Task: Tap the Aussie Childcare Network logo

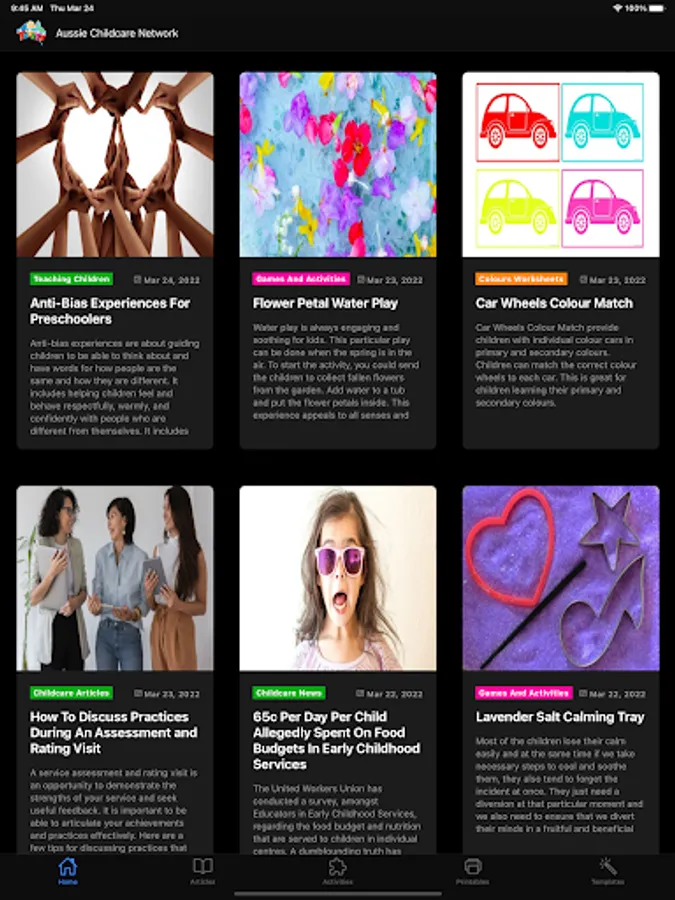Action: [31, 33]
